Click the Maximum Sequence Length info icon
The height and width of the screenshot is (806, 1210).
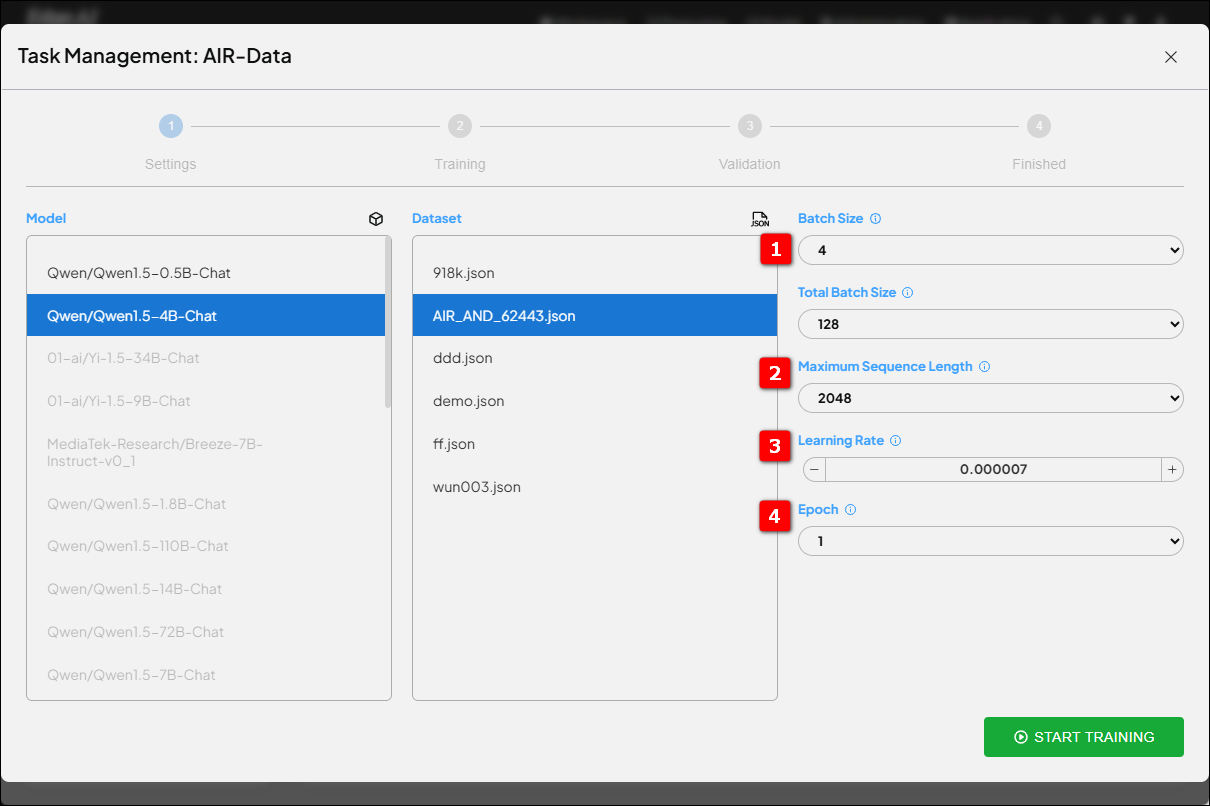click(984, 367)
